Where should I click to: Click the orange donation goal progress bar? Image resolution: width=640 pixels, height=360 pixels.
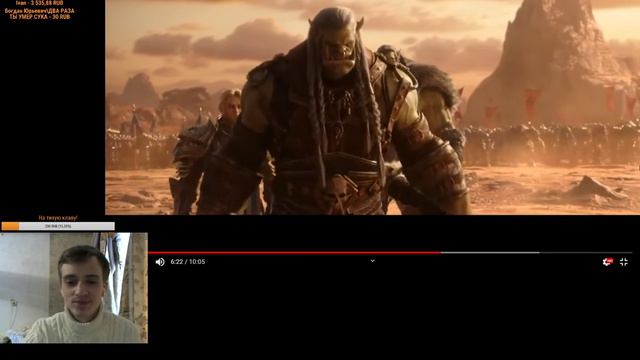58,226
